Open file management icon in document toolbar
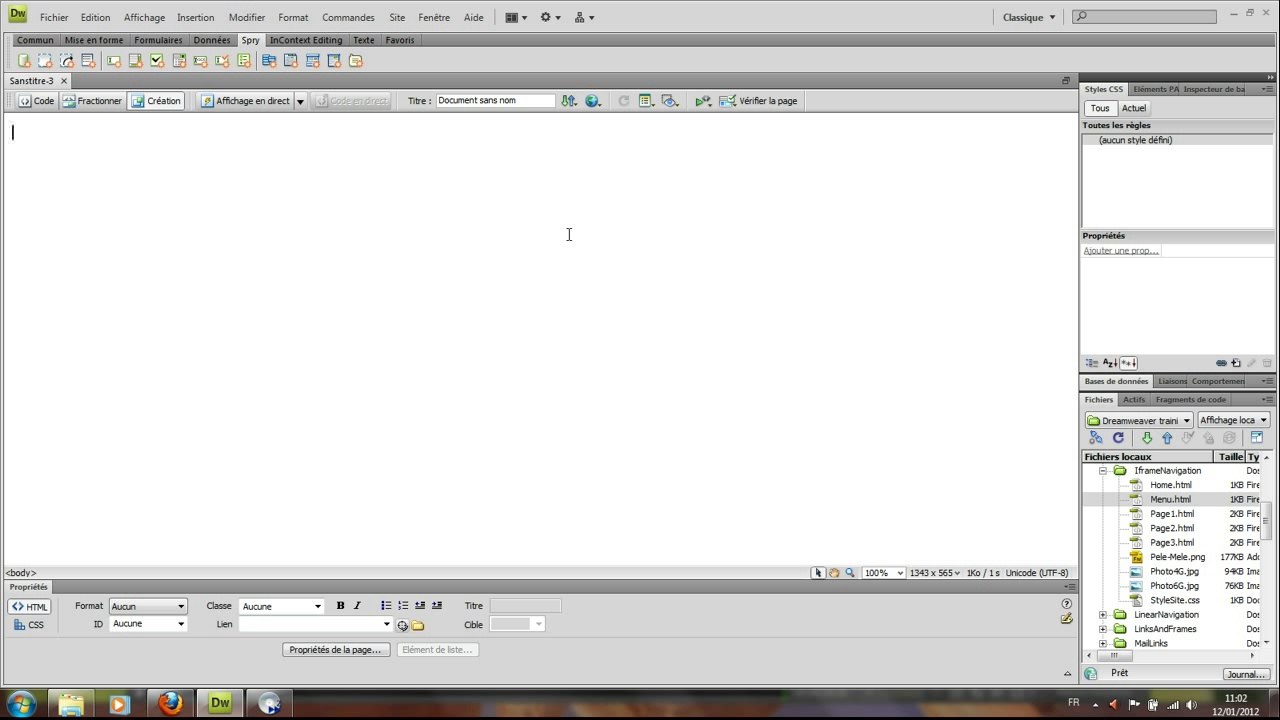This screenshot has height=720, width=1280. point(569,101)
